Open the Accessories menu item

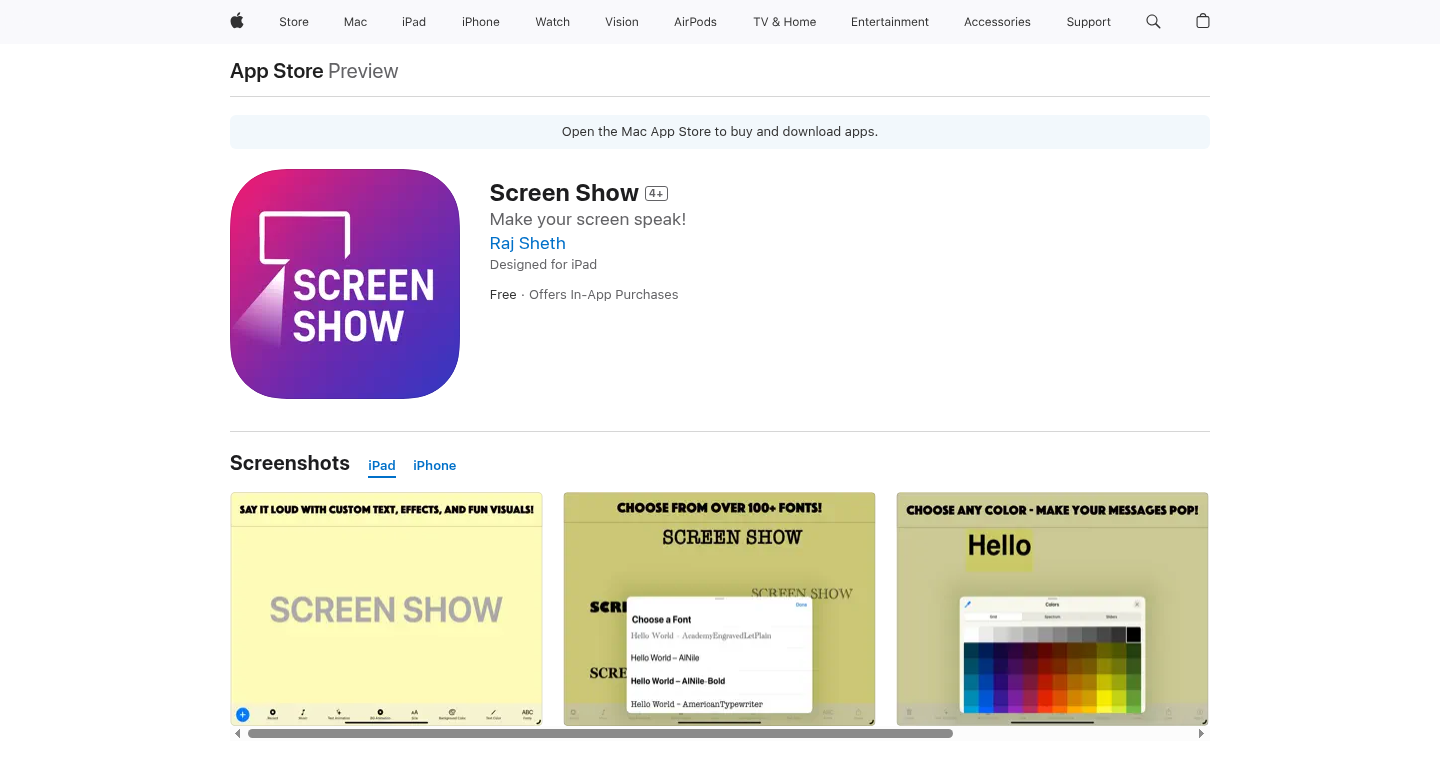(997, 22)
